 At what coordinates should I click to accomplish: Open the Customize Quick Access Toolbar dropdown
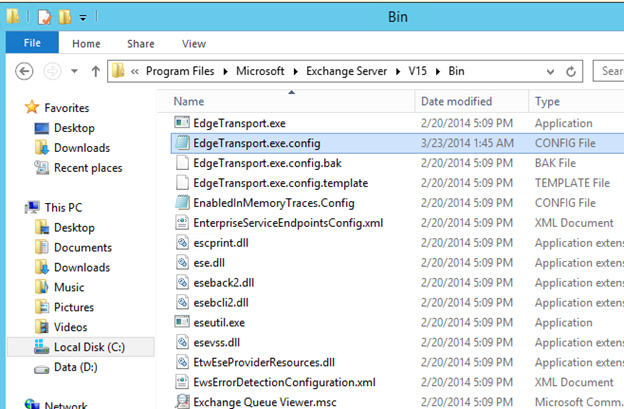pyautogui.click(x=82, y=18)
